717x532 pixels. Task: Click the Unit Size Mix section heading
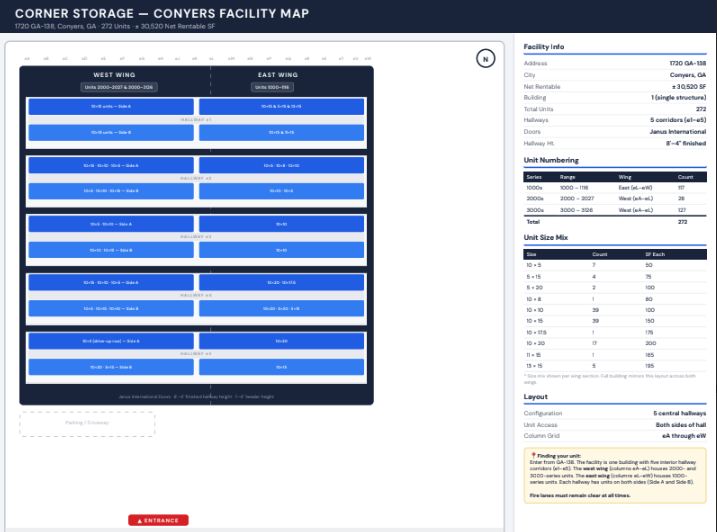point(548,238)
